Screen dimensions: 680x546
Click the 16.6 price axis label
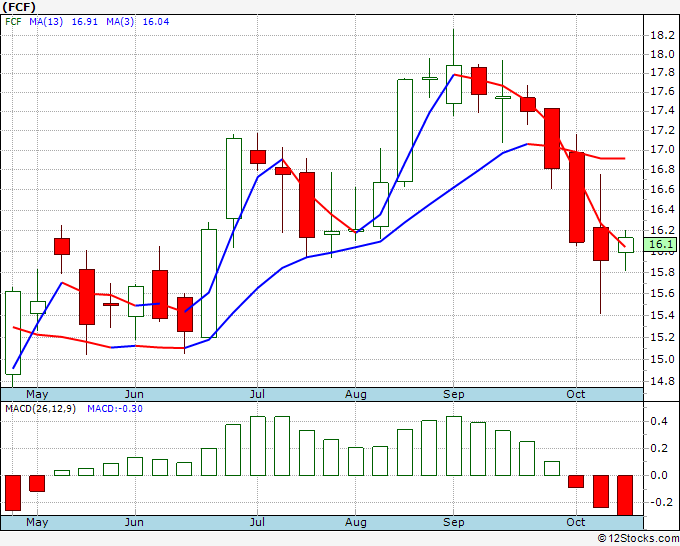(x=662, y=189)
